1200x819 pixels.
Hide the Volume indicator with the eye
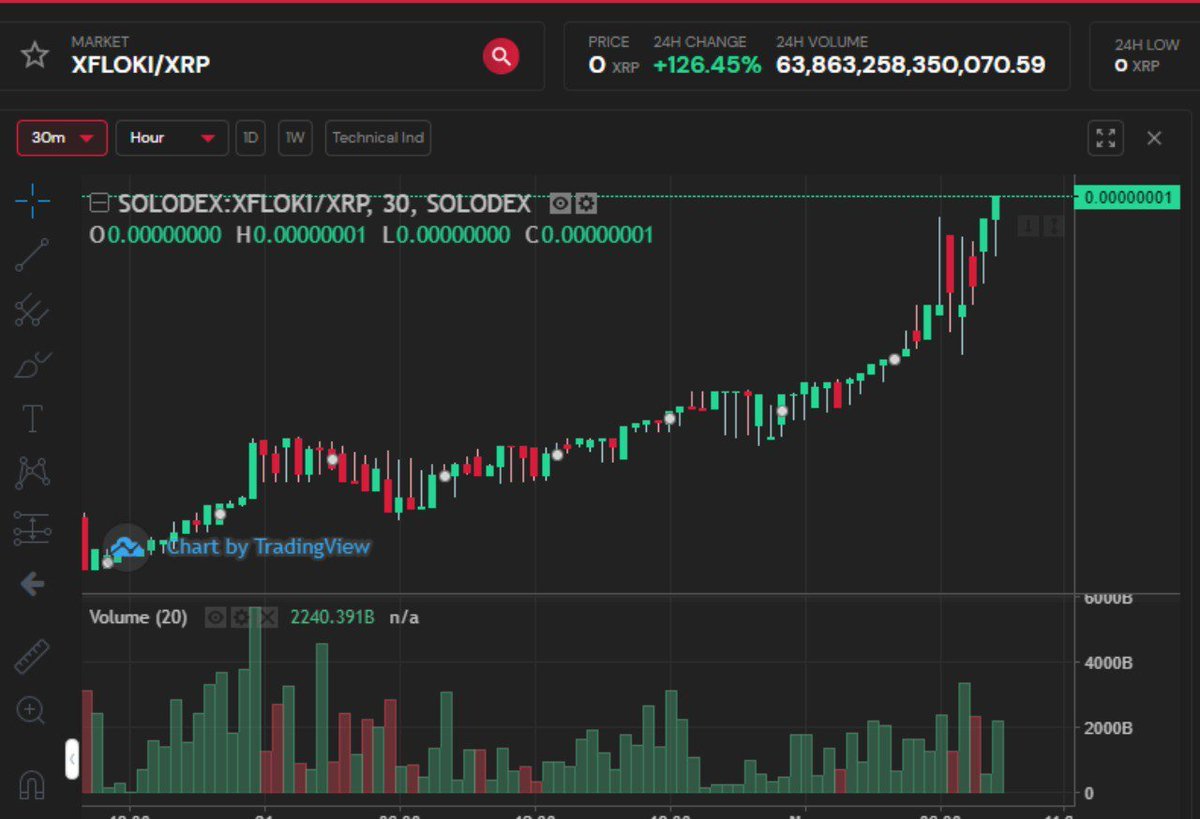215,617
